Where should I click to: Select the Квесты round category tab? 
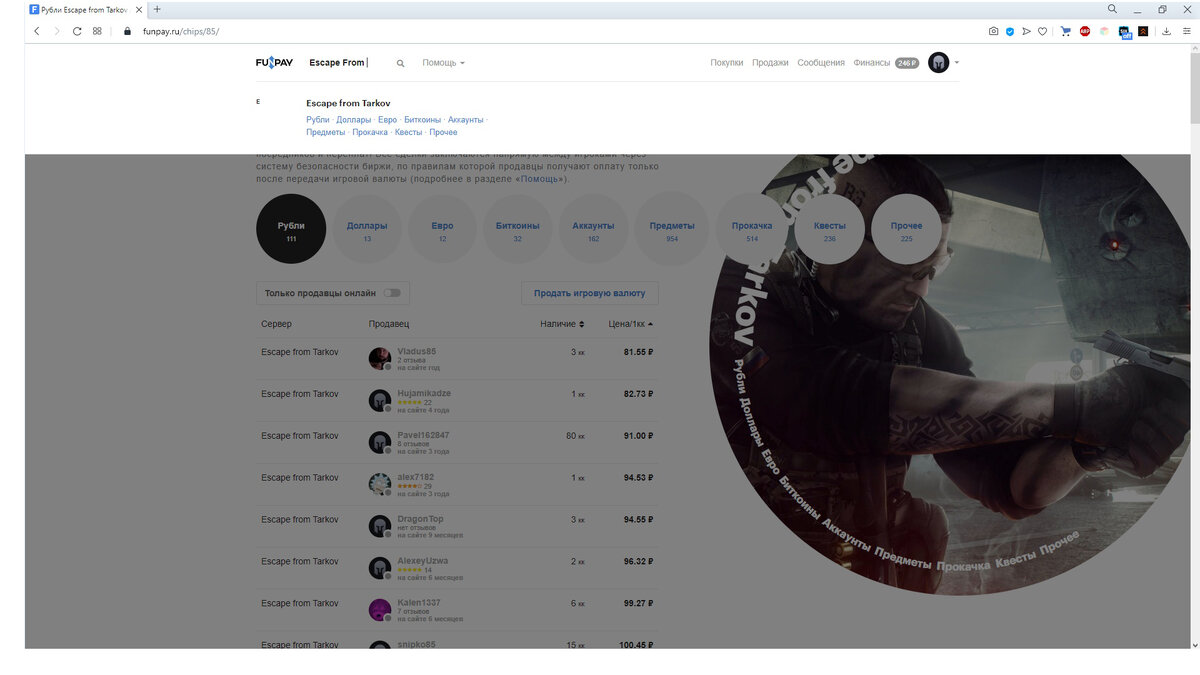pos(829,229)
